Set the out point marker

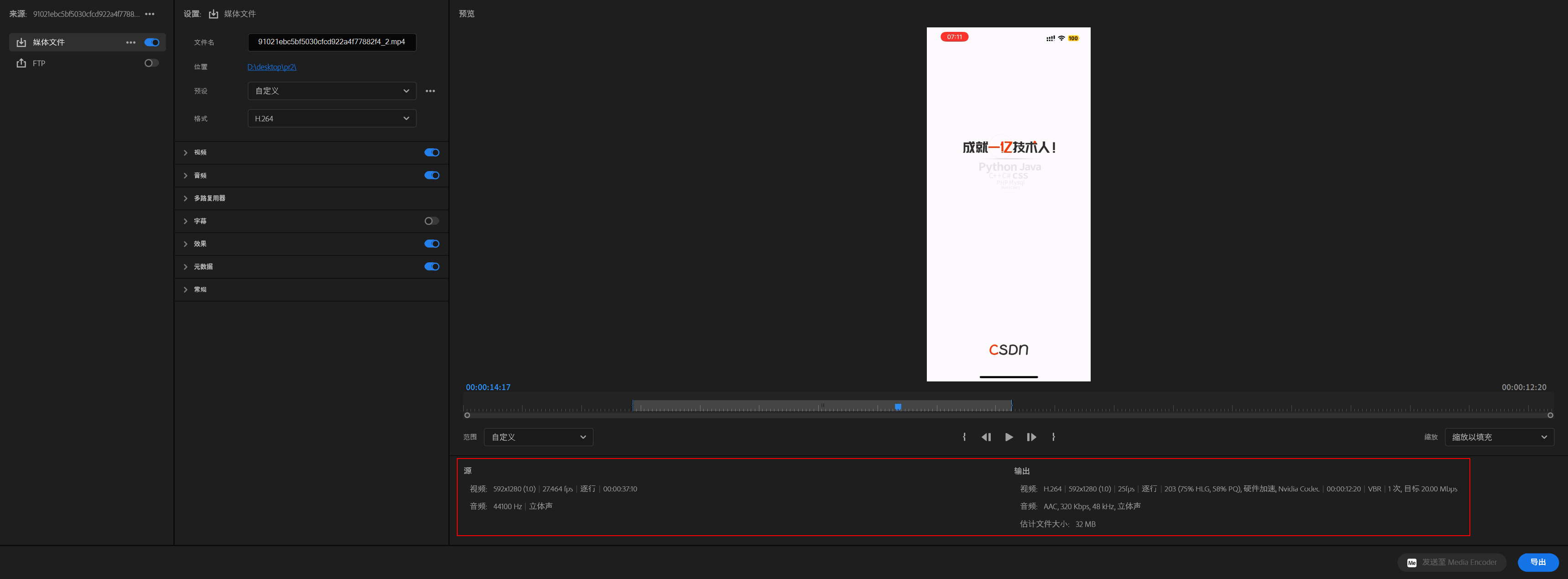click(1054, 437)
